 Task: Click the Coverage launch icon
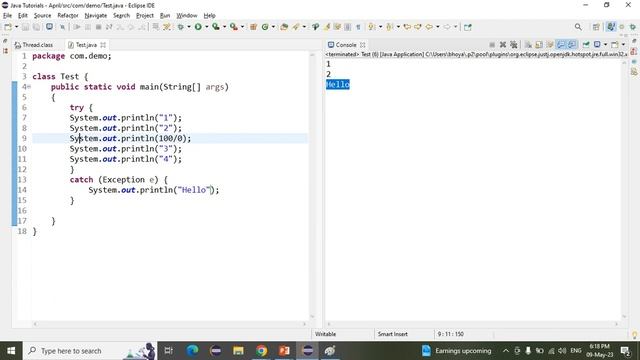pyautogui.click(x=216, y=27)
